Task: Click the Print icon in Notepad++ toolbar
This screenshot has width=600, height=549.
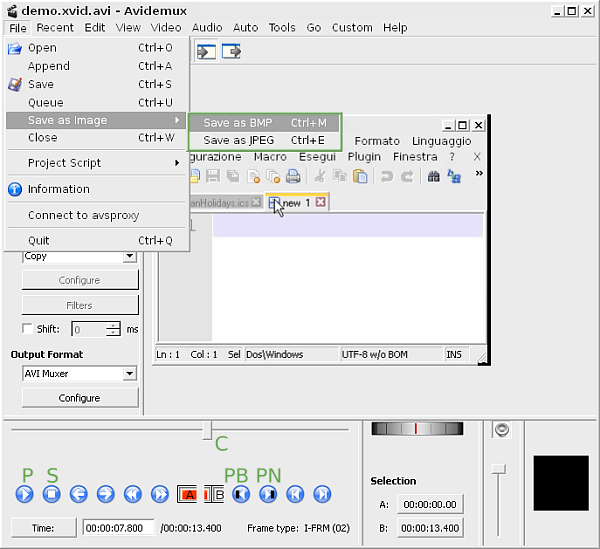Action: coord(293,176)
